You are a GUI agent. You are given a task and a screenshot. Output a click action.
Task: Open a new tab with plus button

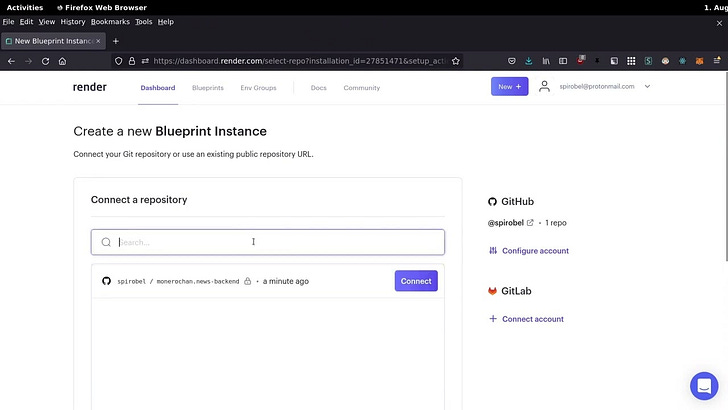coord(116,41)
